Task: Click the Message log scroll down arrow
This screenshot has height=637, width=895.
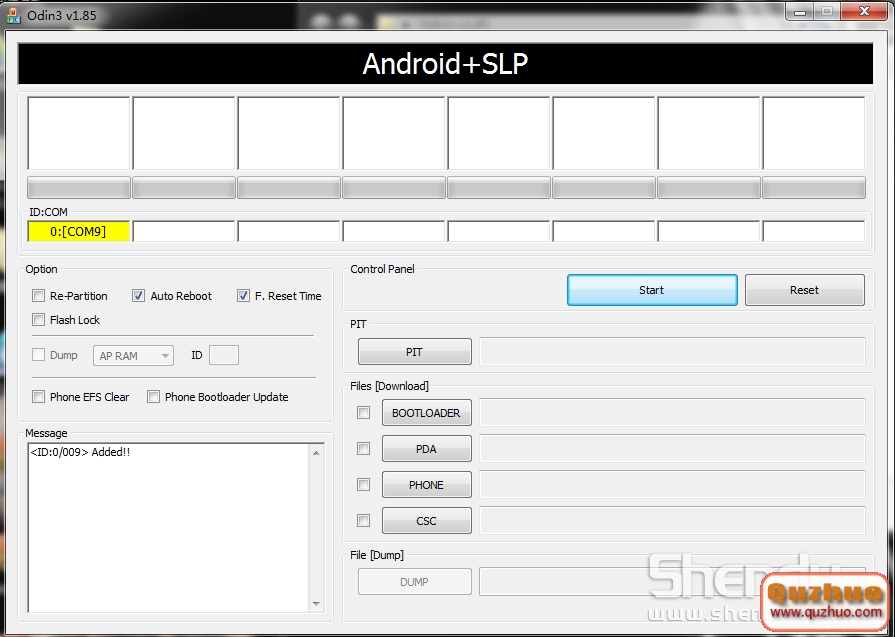Action: click(316, 603)
